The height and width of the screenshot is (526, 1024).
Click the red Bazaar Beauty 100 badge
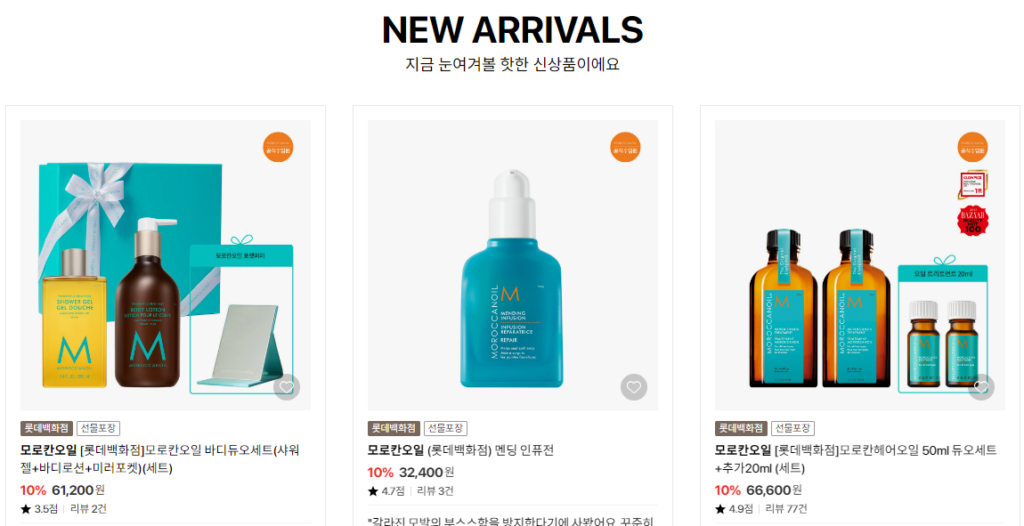(x=973, y=221)
